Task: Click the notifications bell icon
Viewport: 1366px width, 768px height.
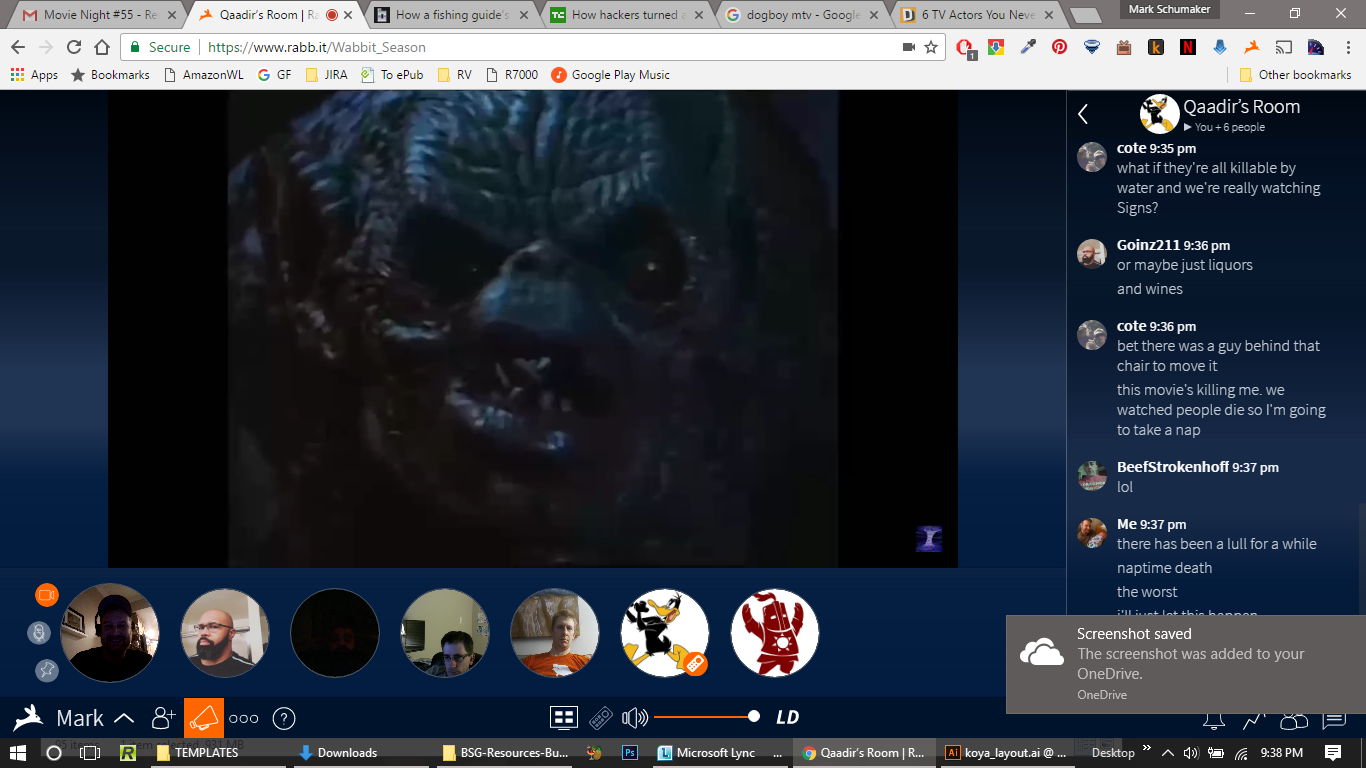Action: tap(1214, 722)
